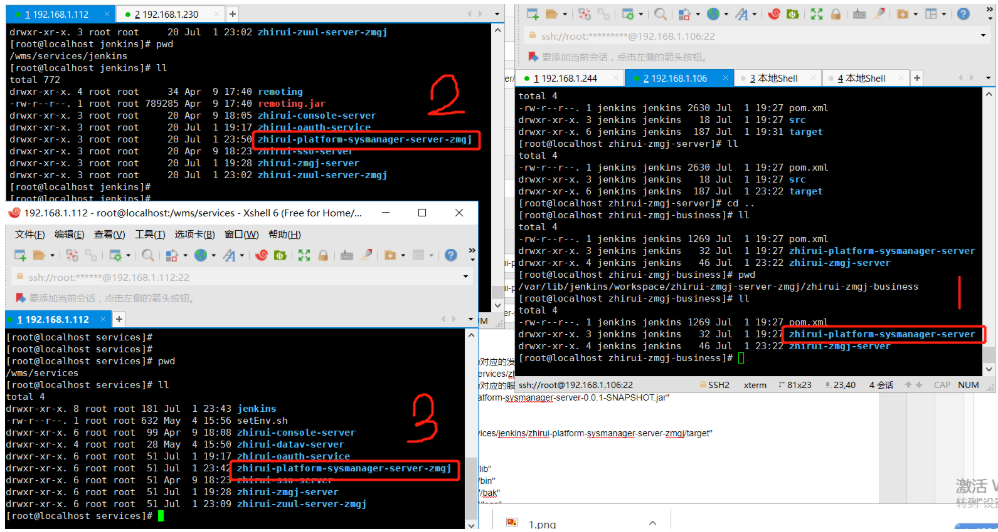Switch to tab 1 192.168.1.244
Screen dimensions: 998x532
click(569, 78)
